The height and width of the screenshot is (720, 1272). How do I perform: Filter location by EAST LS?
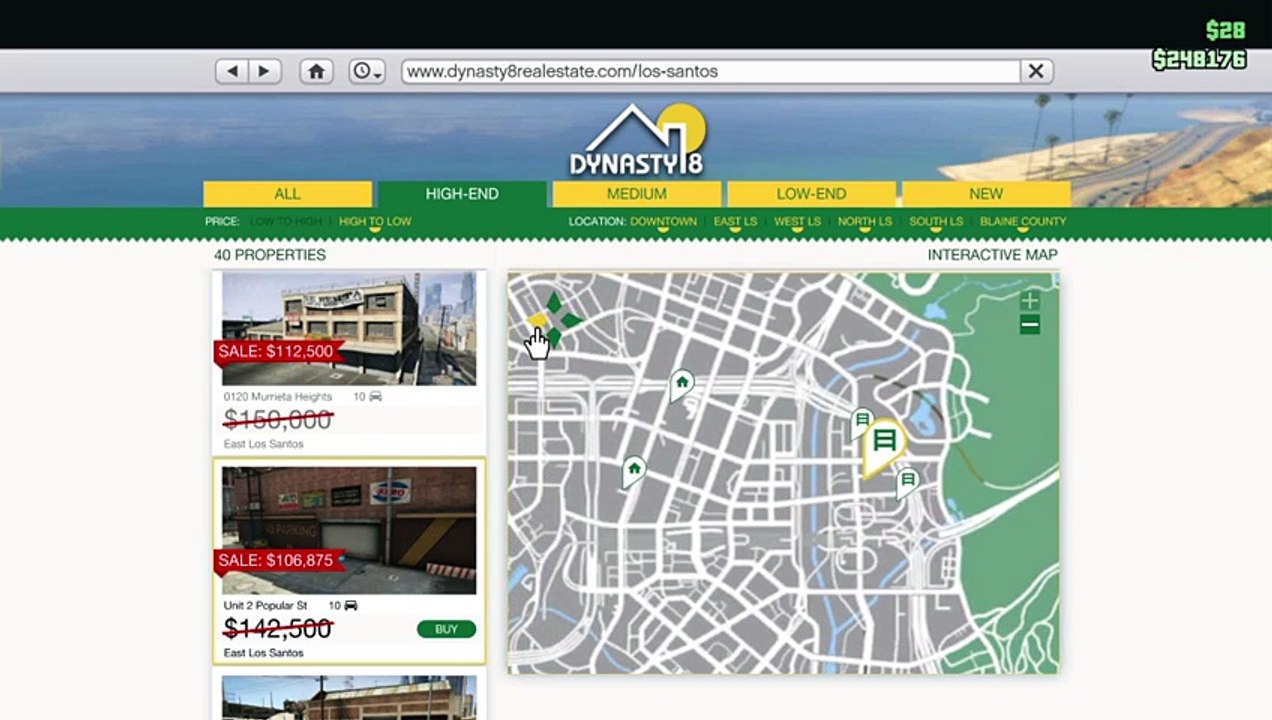[735, 222]
